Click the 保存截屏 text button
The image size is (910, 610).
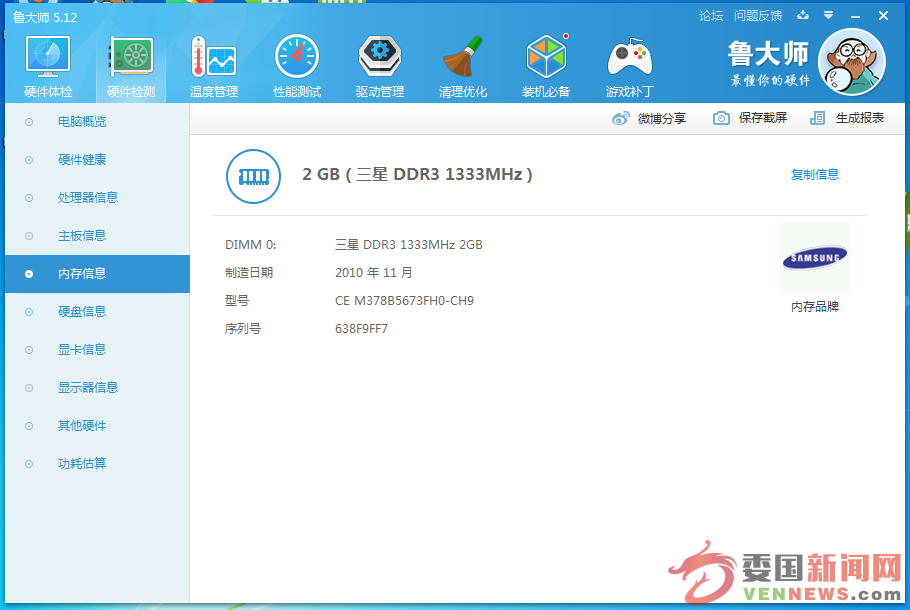[x=763, y=118]
